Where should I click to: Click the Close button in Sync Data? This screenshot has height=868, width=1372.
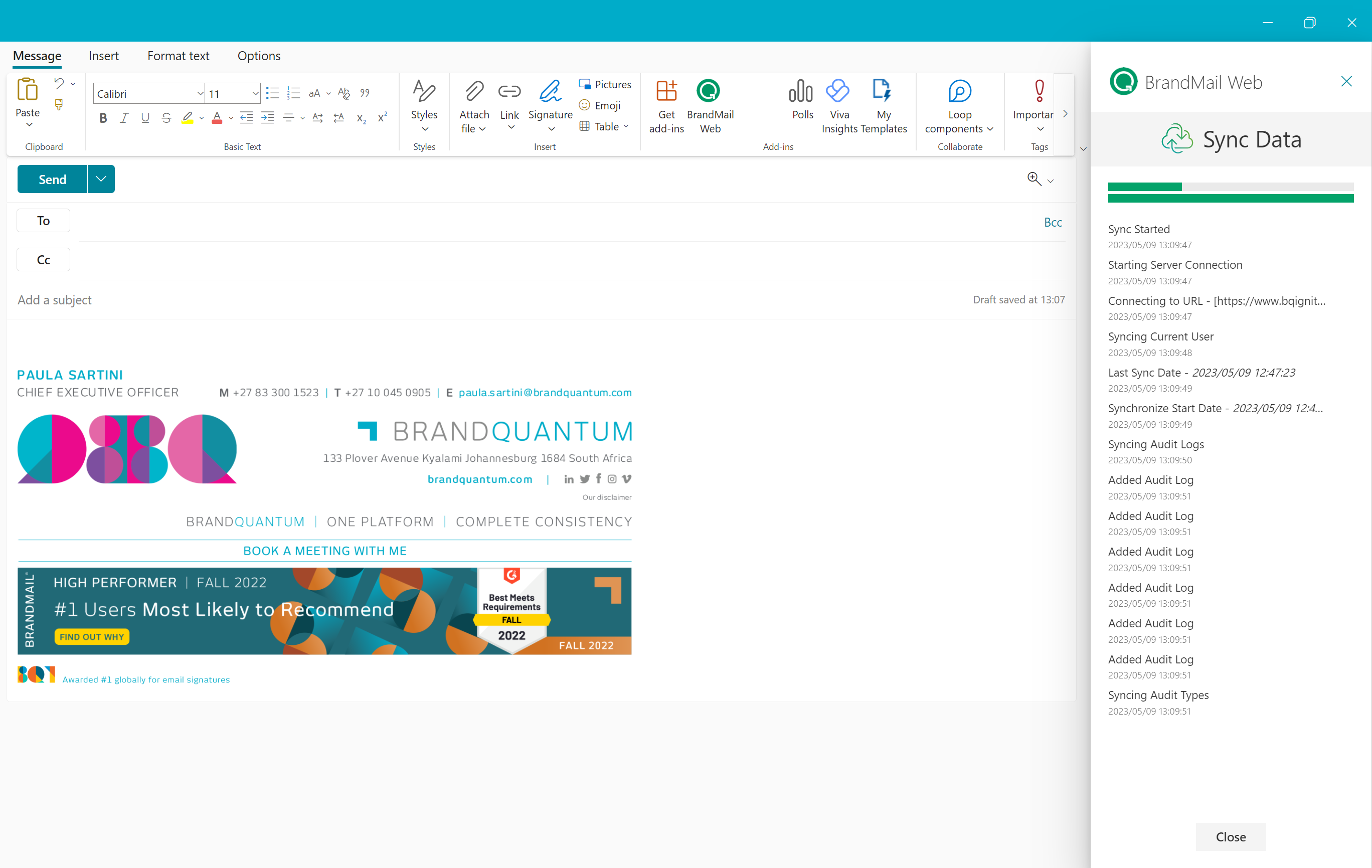[x=1231, y=836]
